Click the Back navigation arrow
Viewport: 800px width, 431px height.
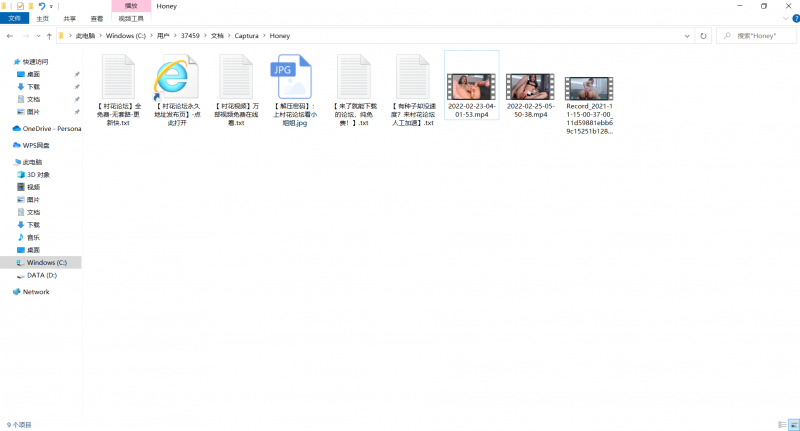[x=8, y=35]
